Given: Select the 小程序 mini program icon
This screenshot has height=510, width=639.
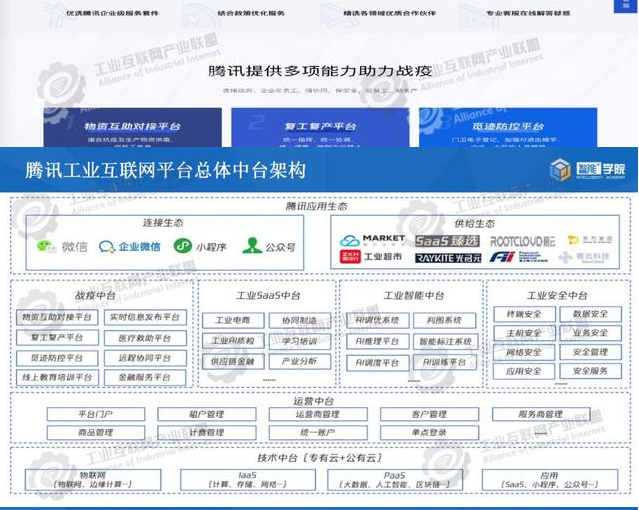Looking at the screenshot, I should point(182,246).
